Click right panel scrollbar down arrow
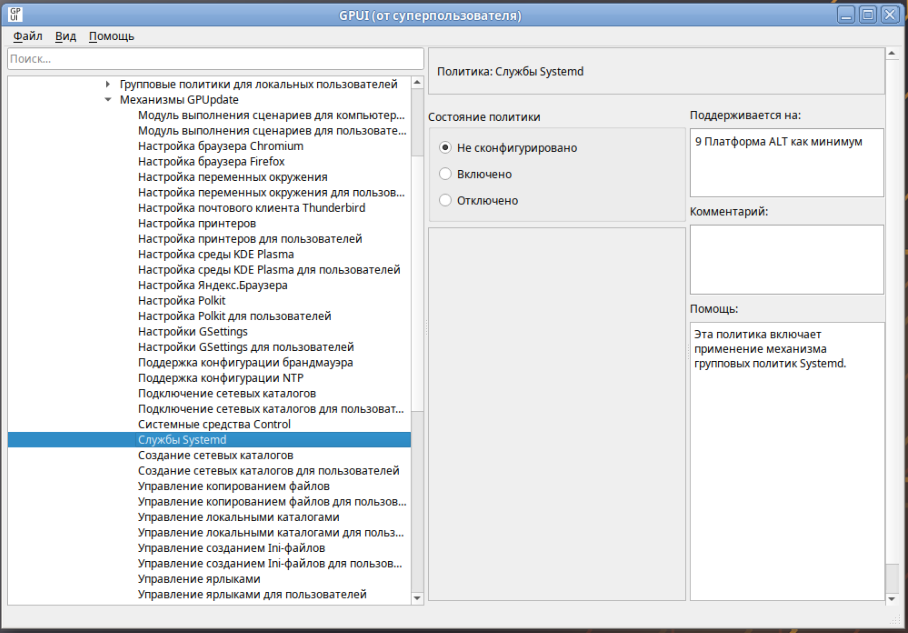 click(x=892, y=599)
